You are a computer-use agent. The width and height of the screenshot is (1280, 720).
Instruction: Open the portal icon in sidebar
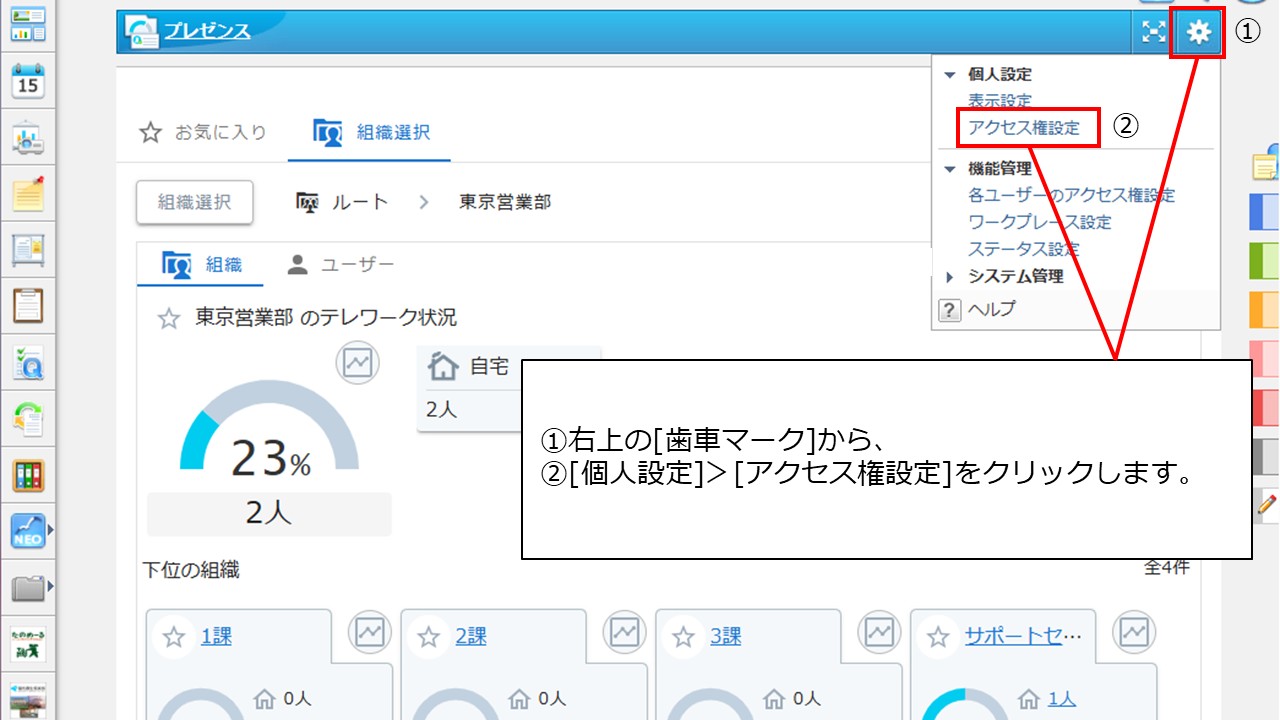pos(28,24)
